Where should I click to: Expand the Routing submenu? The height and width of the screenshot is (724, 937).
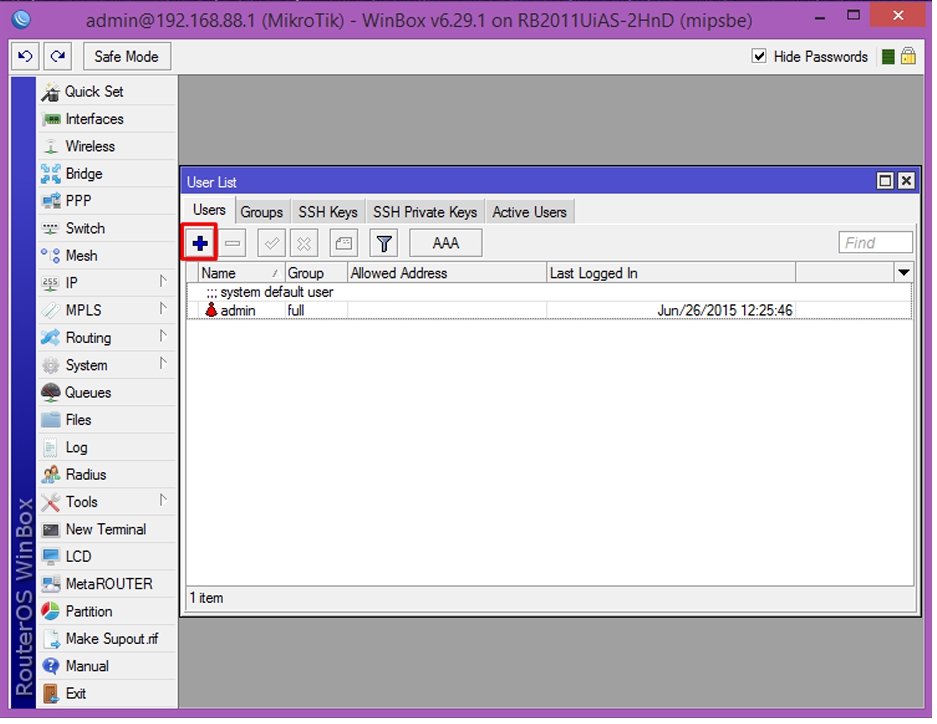pos(108,338)
